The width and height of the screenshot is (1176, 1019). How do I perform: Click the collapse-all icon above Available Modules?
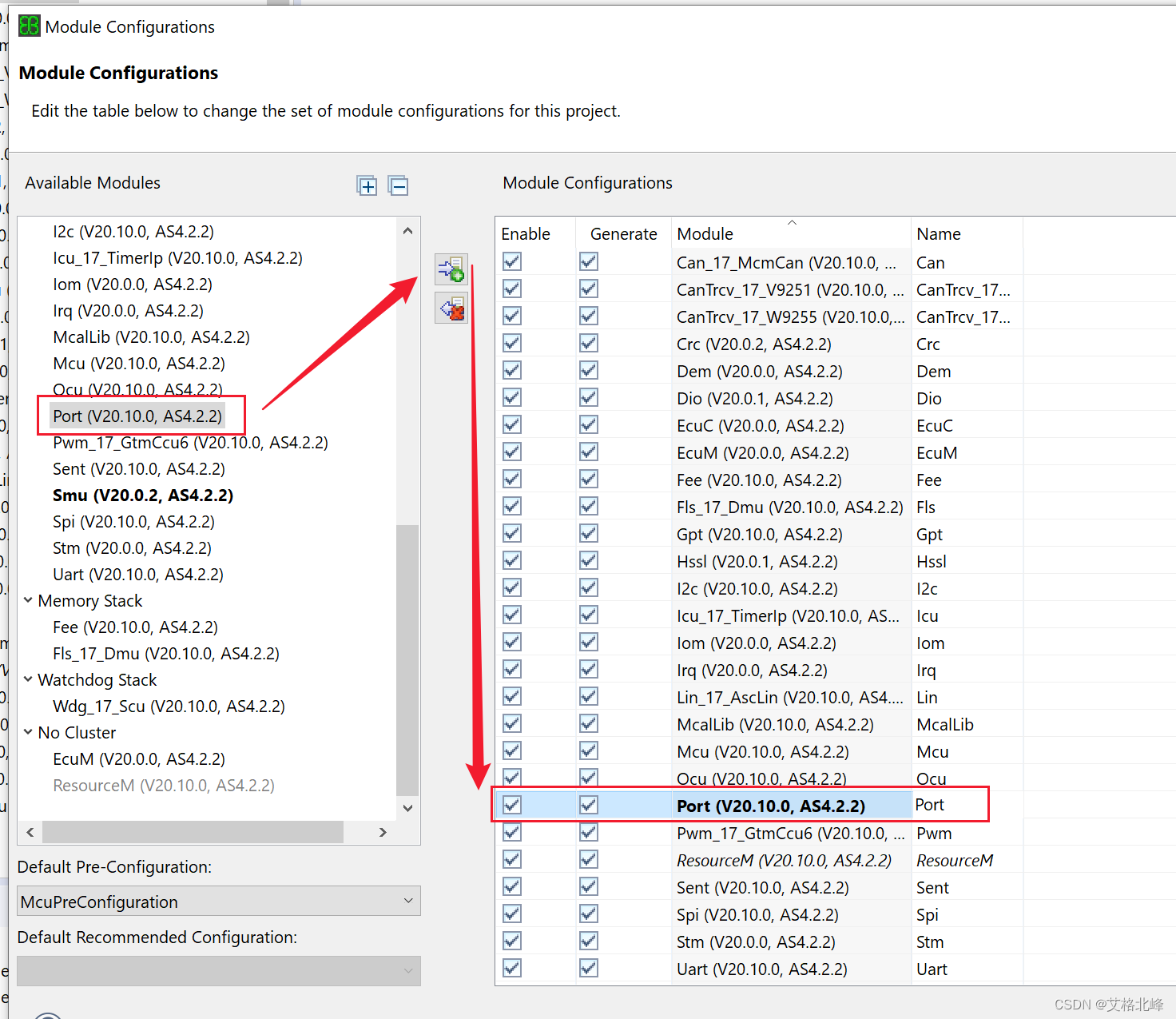pos(399,185)
